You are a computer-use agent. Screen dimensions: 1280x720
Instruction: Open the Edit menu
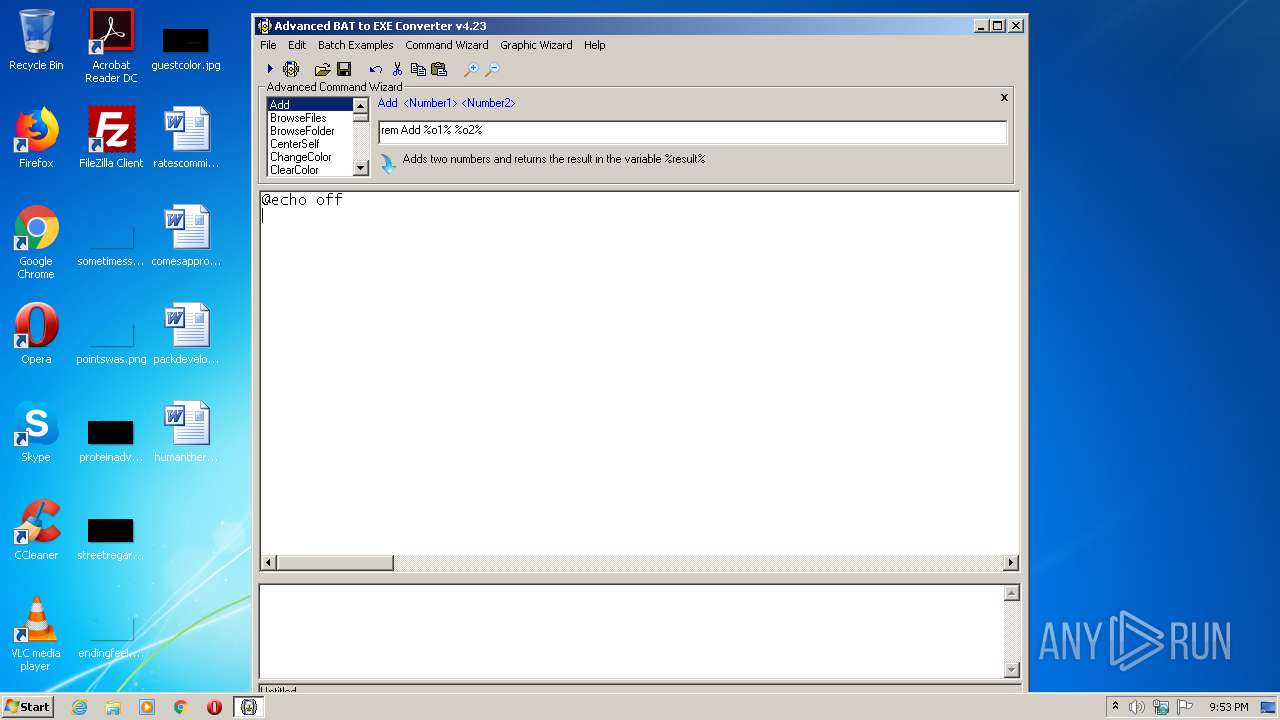point(297,45)
